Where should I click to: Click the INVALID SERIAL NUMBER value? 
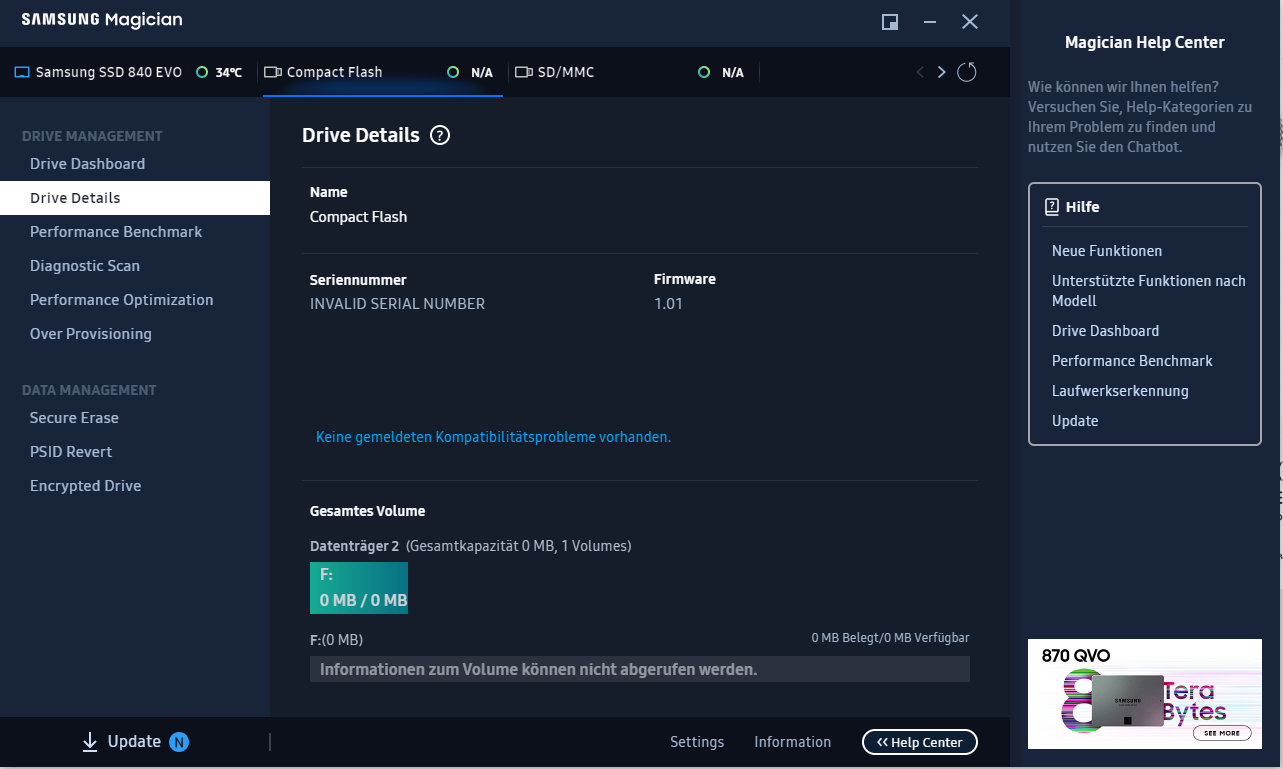click(x=397, y=304)
